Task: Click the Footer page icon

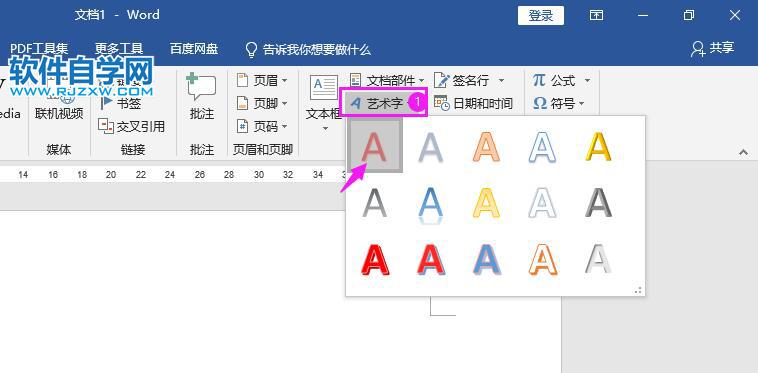Action: coord(242,103)
